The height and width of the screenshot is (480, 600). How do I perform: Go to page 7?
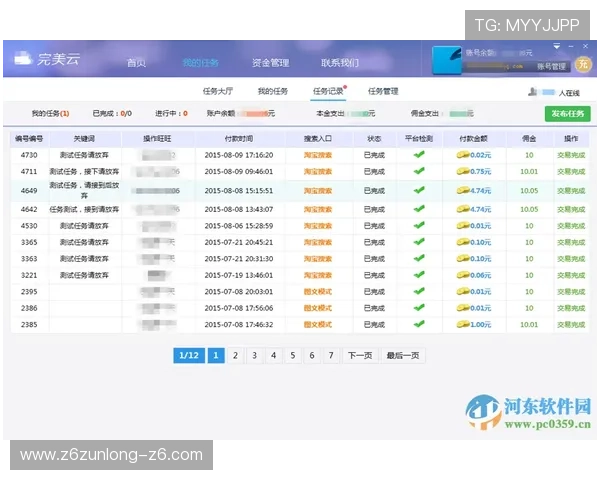click(331, 356)
